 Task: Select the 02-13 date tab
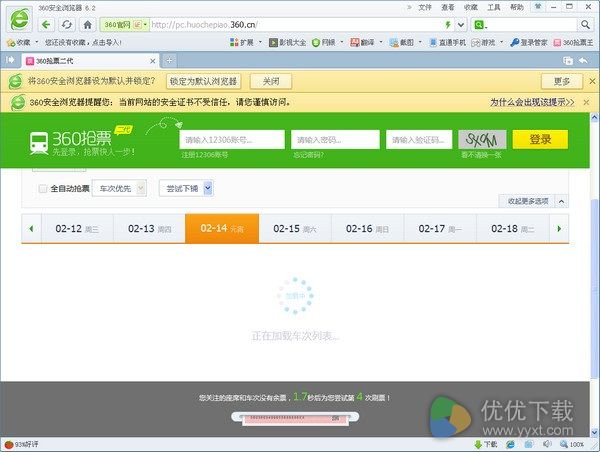149,228
